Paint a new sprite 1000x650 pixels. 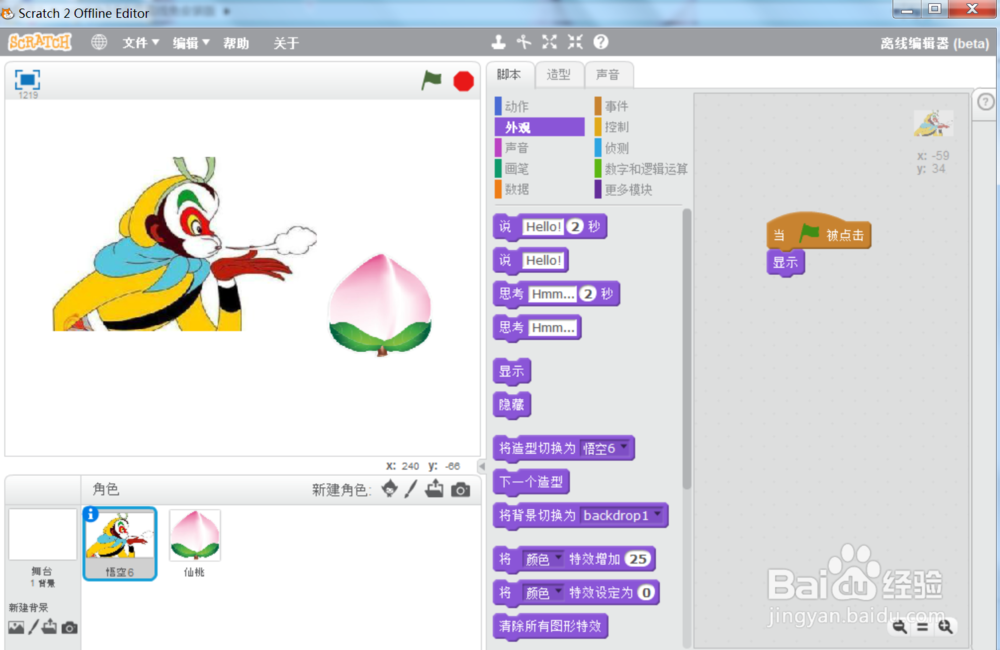click(411, 489)
